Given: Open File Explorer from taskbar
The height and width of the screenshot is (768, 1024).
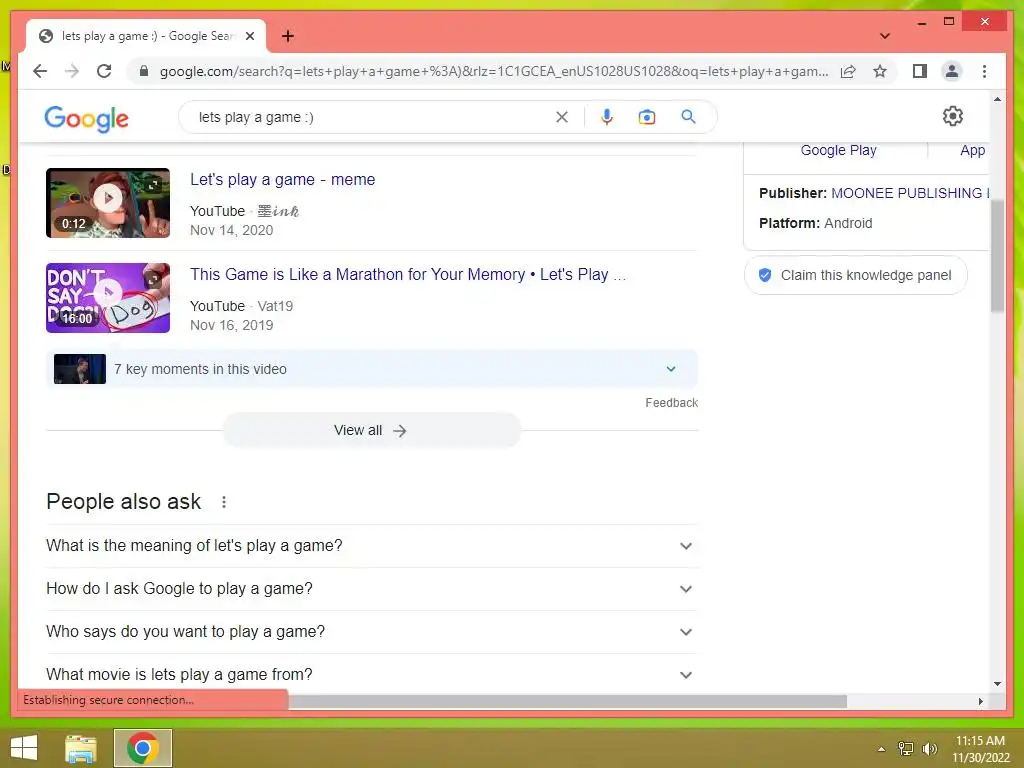Looking at the screenshot, I should 81,748.
